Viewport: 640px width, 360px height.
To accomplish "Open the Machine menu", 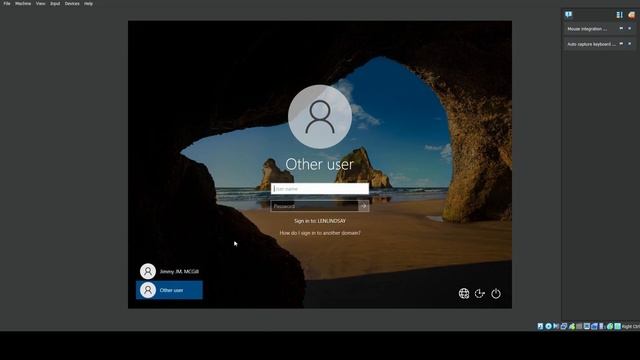I will pyautogui.click(x=23, y=4).
